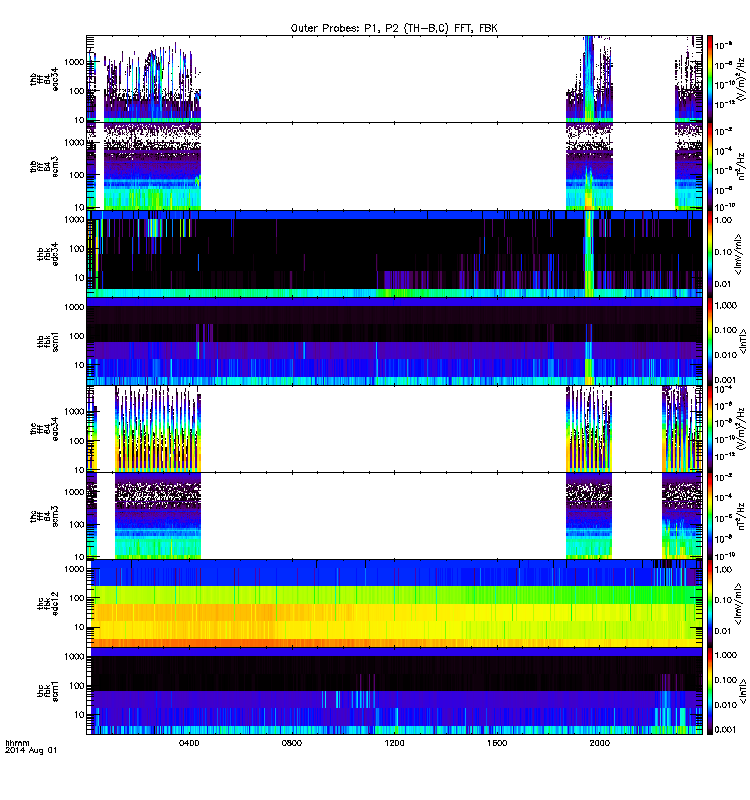Click the 'thc fff 64 eac34' y-axis label
750x800 pixels.
pyautogui.click(x=44, y=429)
